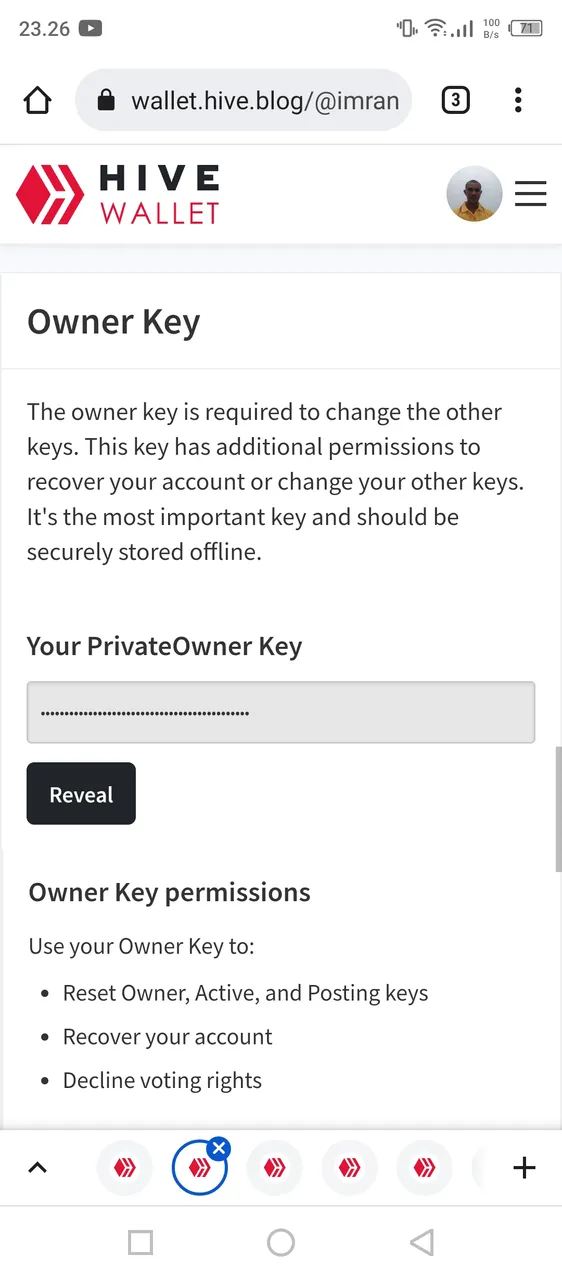Add a new browser tab
The width and height of the screenshot is (562, 1280).
(x=524, y=1167)
